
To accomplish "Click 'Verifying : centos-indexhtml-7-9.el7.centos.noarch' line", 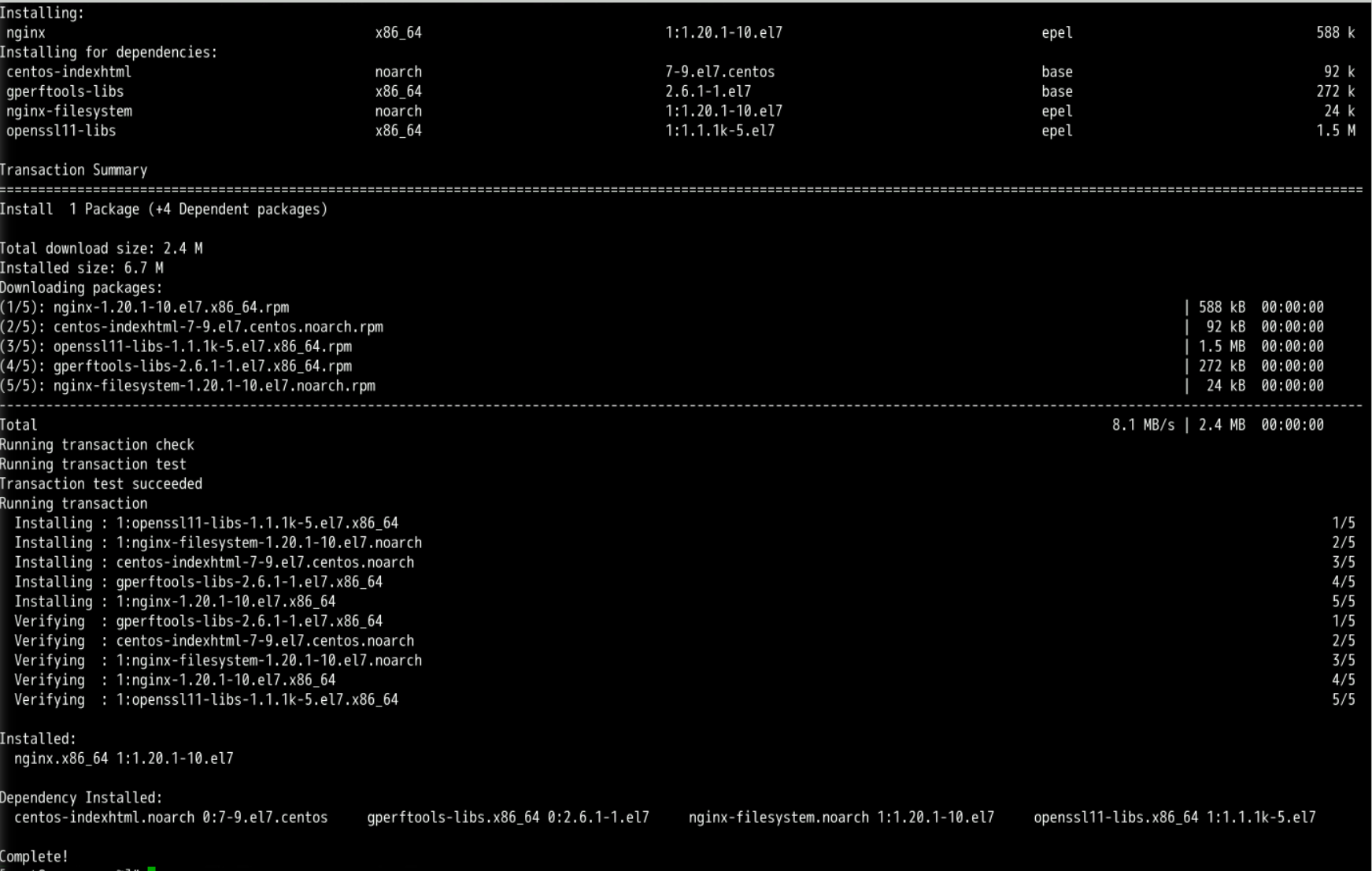I will (214, 641).
